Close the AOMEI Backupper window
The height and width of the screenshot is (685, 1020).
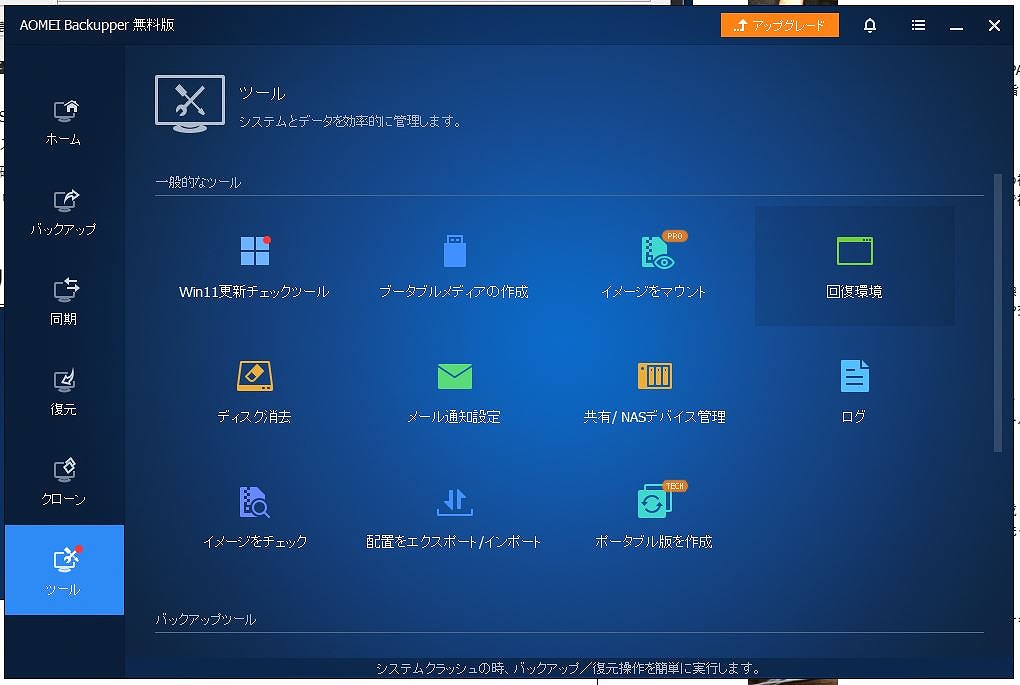994,25
